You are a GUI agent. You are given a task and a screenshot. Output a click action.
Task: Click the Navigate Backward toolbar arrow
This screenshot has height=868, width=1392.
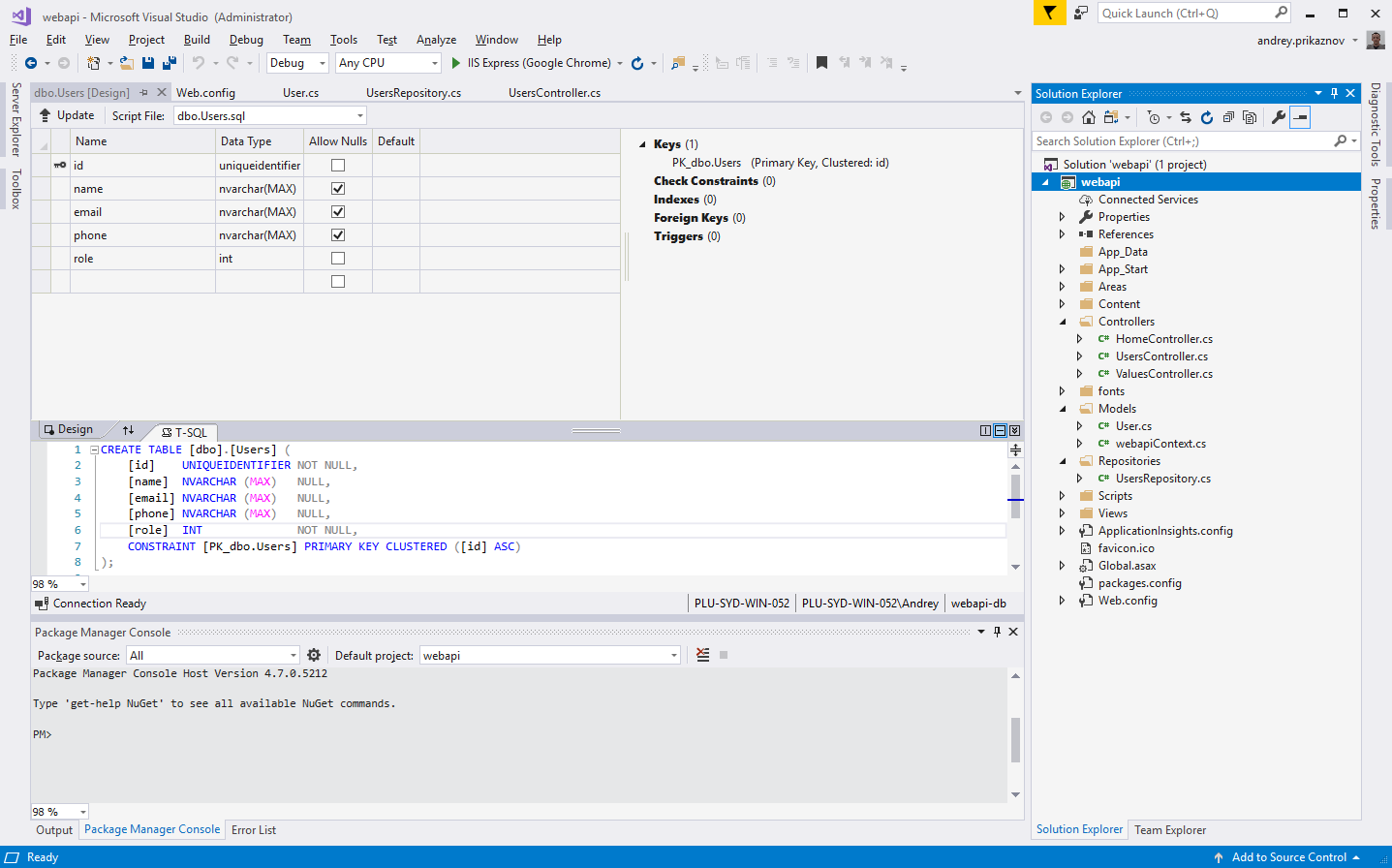pos(31,63)
